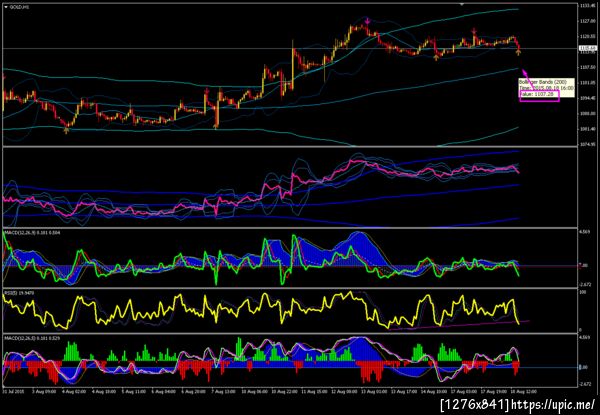Screen dimensions: 600x415
Task: Select the horizontal line across the price chart
Action: 291,48
